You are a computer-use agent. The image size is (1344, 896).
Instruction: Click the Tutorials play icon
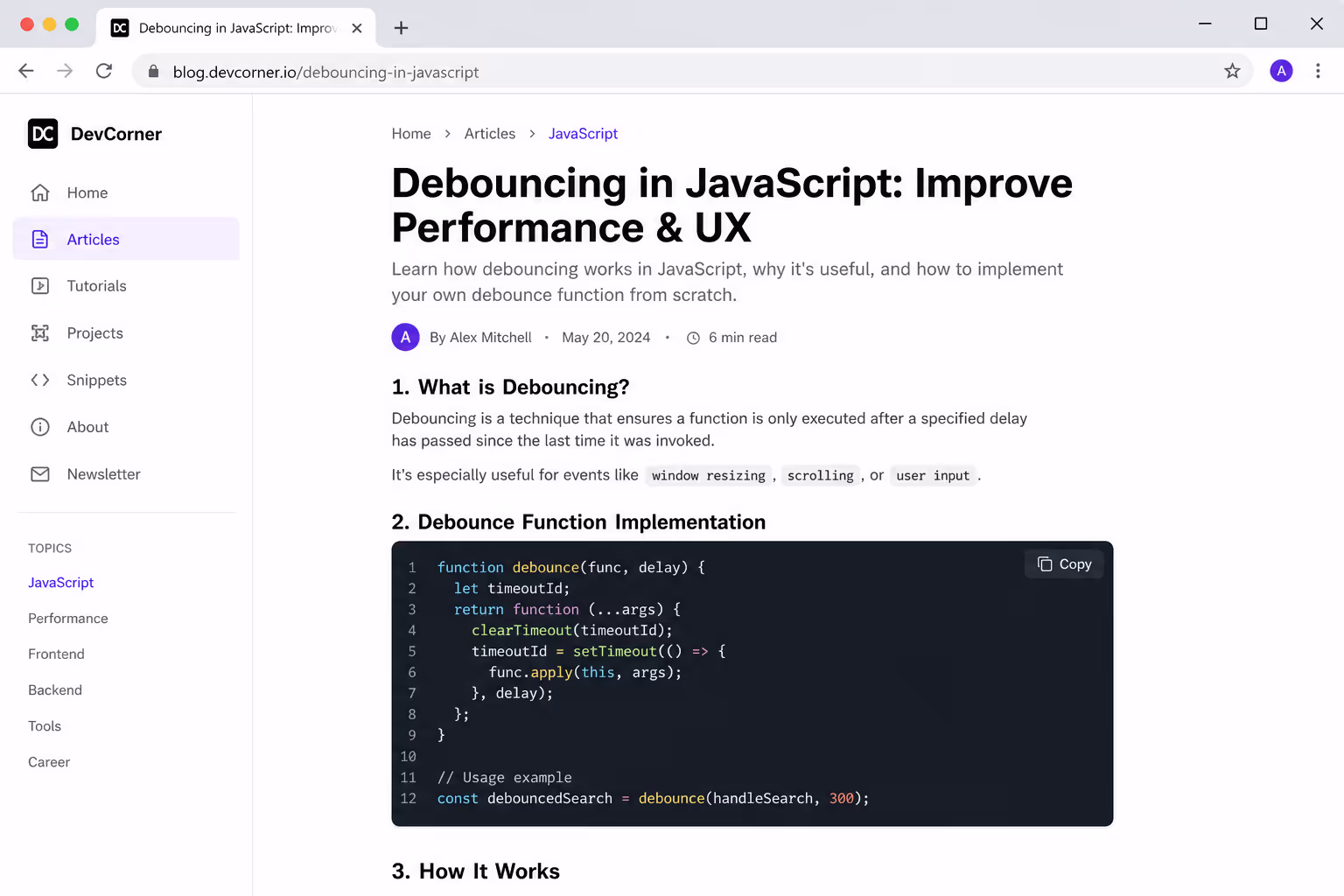coord(40,286)
